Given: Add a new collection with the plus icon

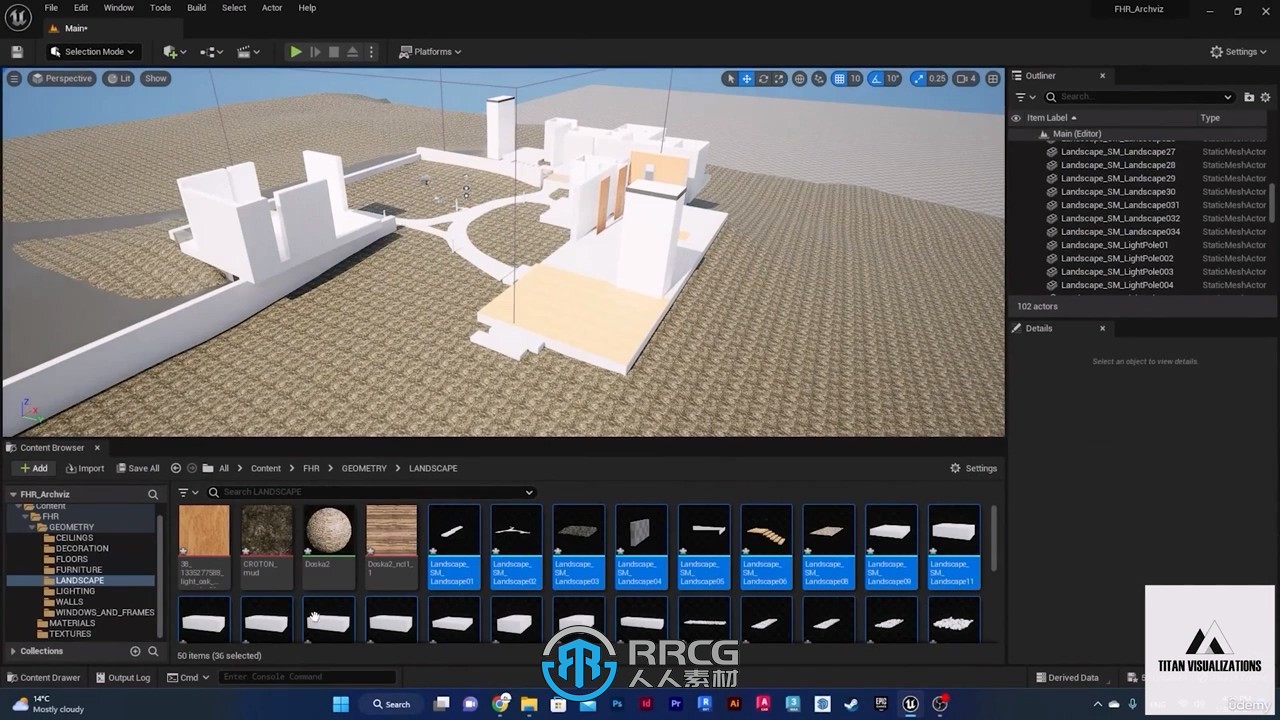Looking at the screenshot, I should click(x=135, y=651).
